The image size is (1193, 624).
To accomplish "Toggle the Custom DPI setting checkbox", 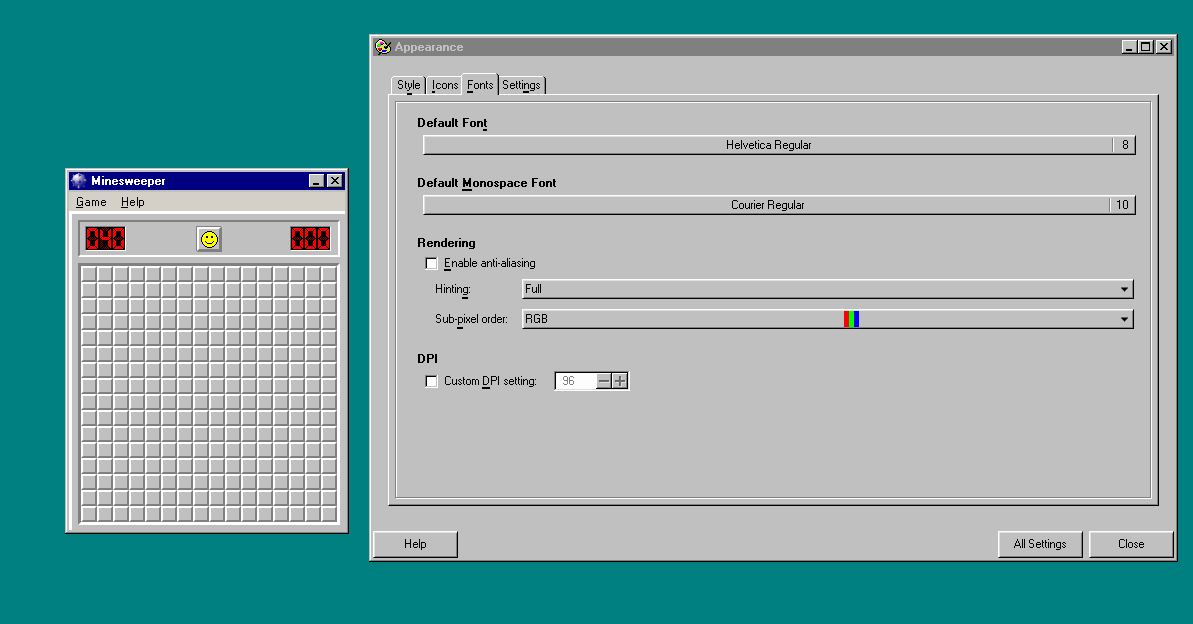I will (431, 381).
